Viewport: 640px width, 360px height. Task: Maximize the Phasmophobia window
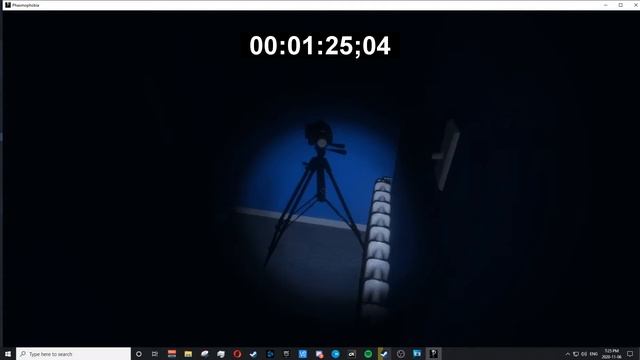tap(621, 5)
